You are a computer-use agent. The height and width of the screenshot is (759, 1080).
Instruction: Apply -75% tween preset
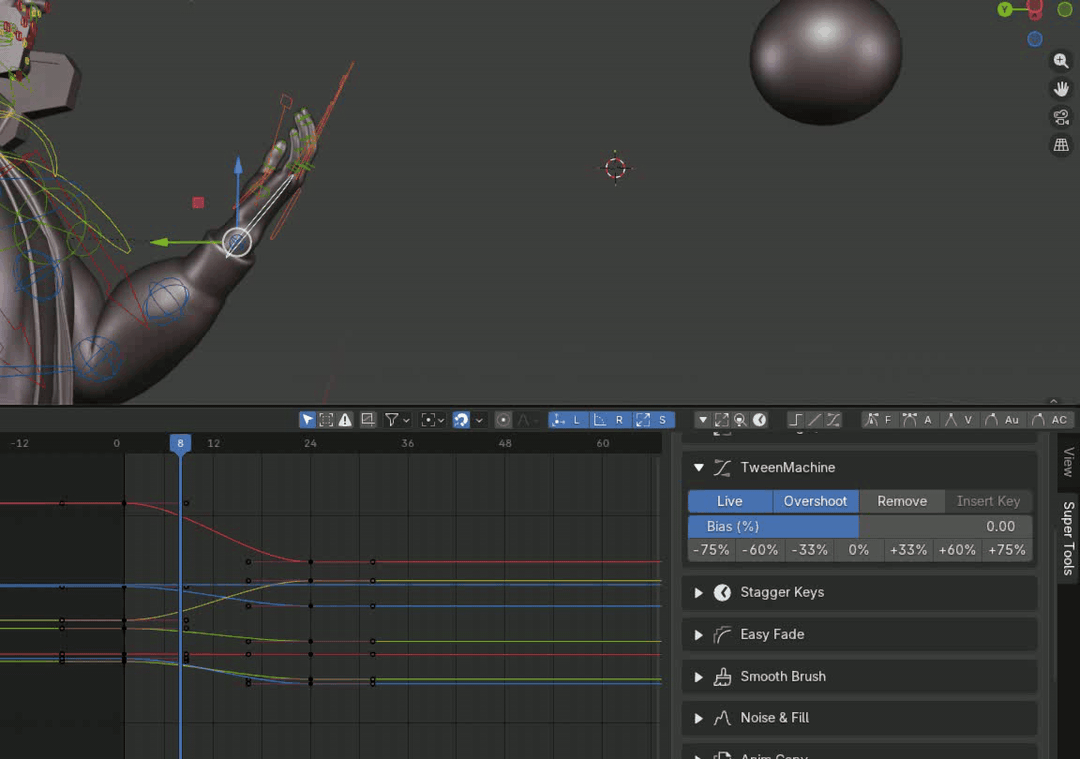click(x=712, y=550)
